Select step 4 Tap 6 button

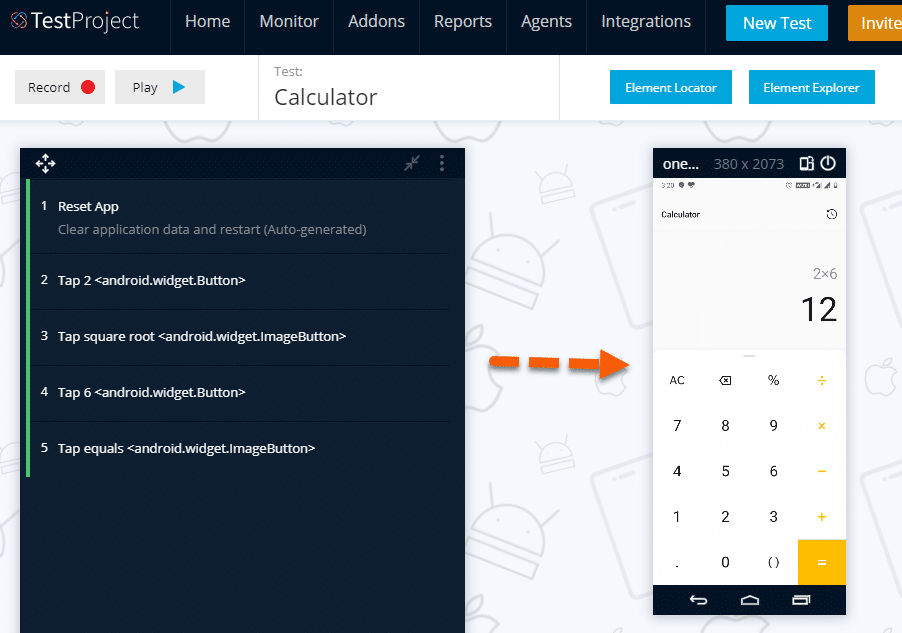[x=240, y=392]
